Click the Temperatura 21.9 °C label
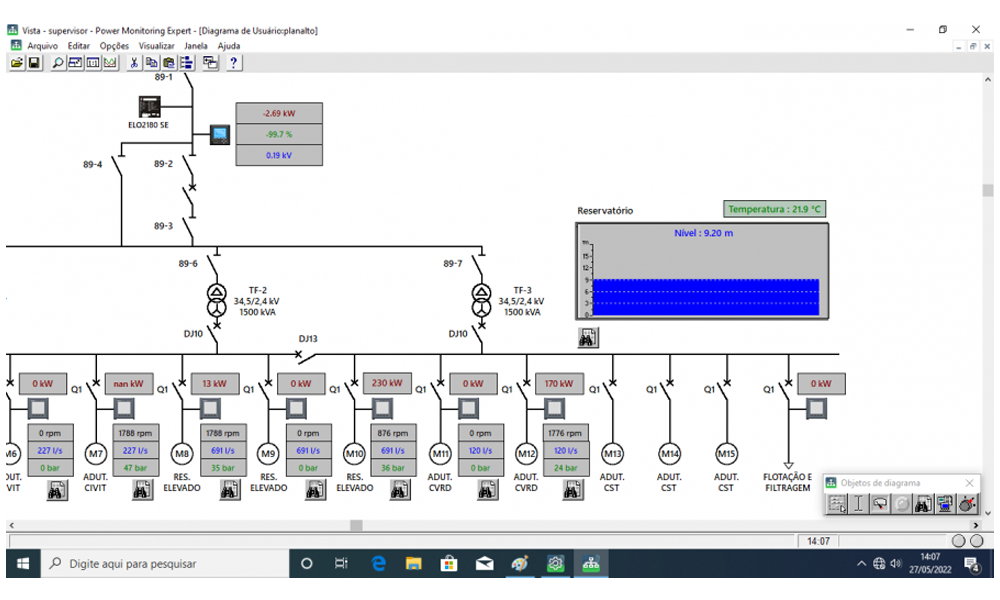The image size is (1000, 600). click(775, 209)
